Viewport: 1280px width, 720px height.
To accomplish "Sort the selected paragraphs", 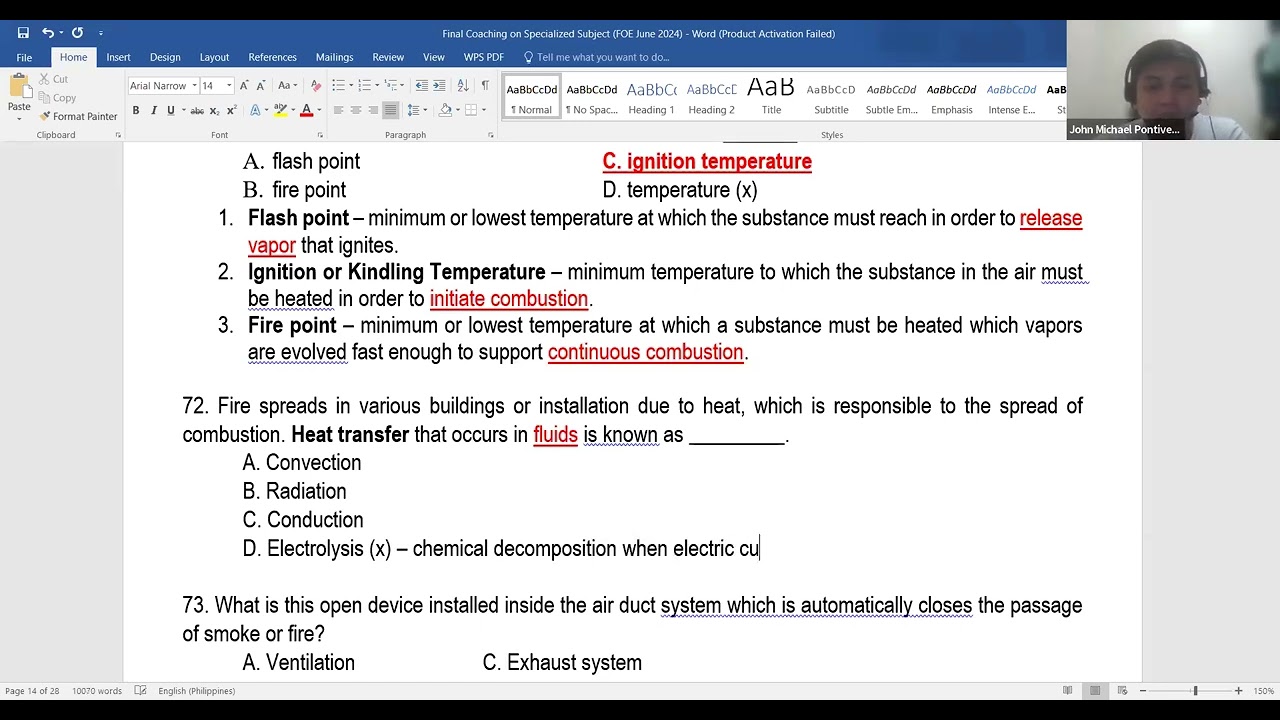I will coord(463,86).
